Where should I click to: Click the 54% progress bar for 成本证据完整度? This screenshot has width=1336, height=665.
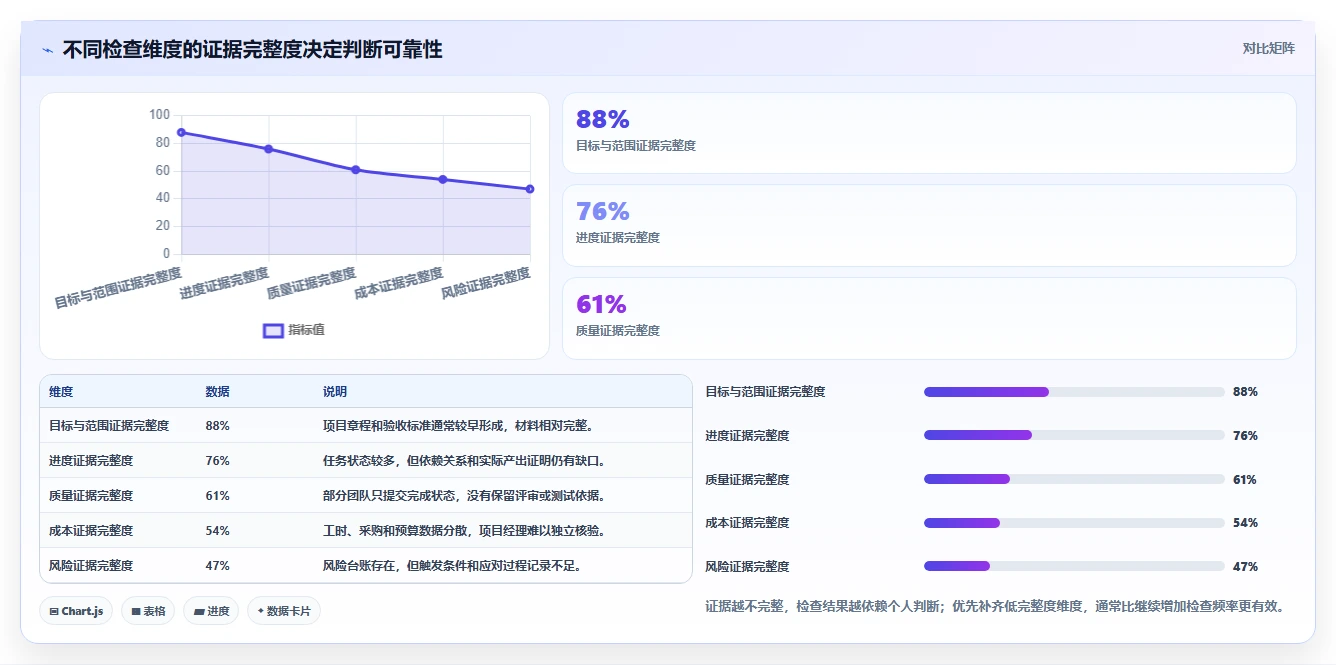click(x=1074, y=523)
